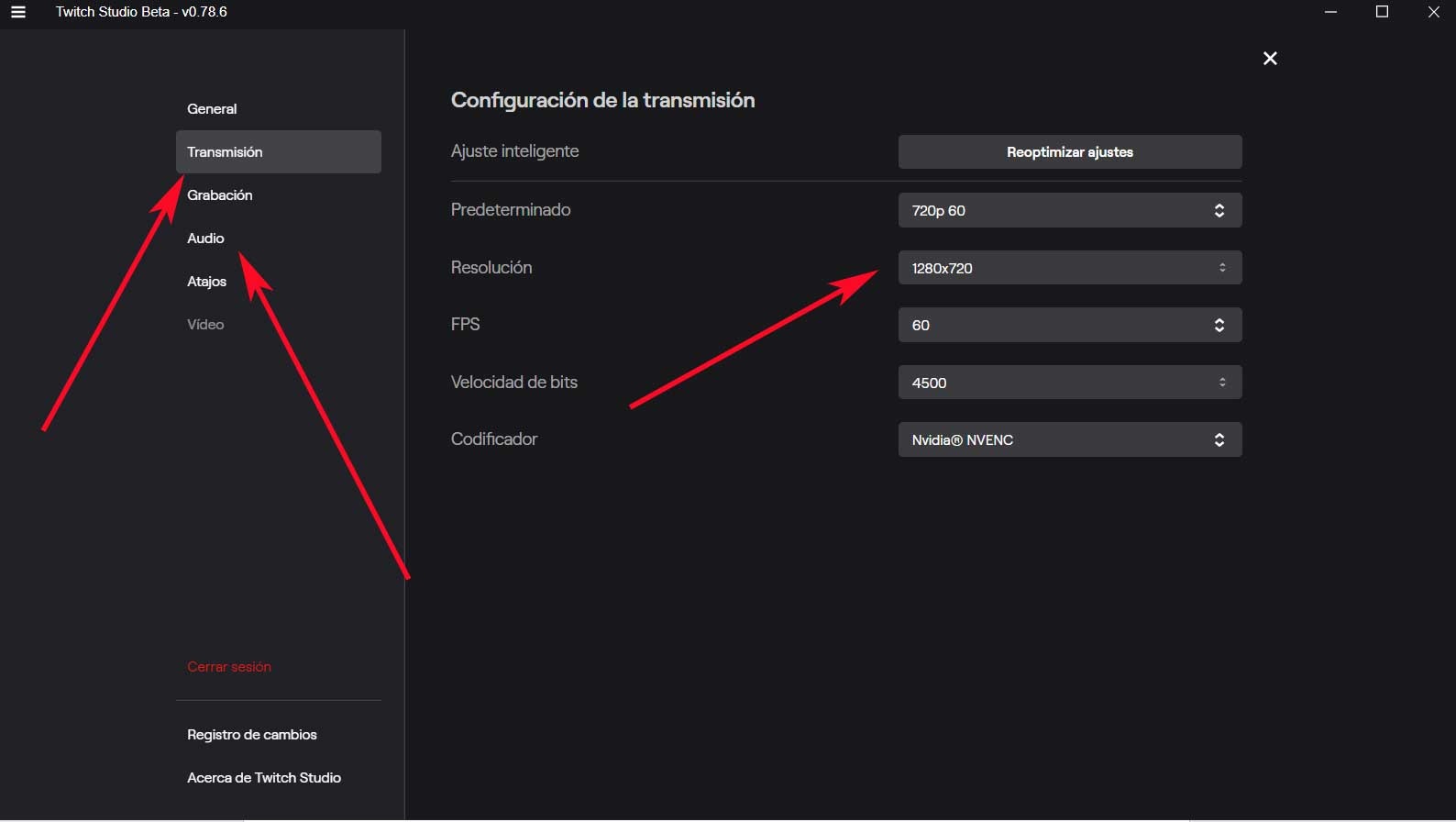Click the Codificador dropdown arrows icon
1456x822 pixels.
1219,439
